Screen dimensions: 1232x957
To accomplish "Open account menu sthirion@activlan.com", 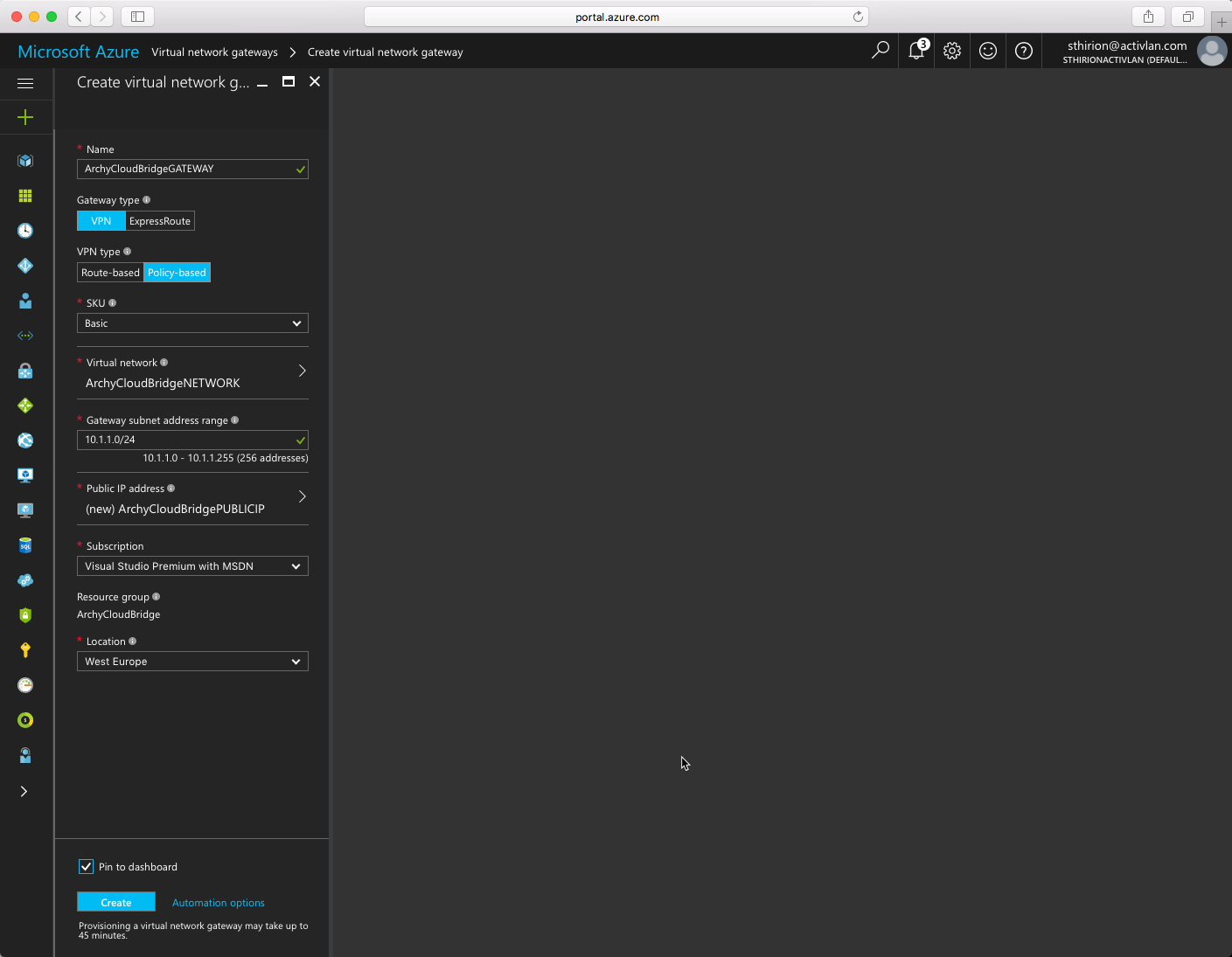I will pos(1125,52).
